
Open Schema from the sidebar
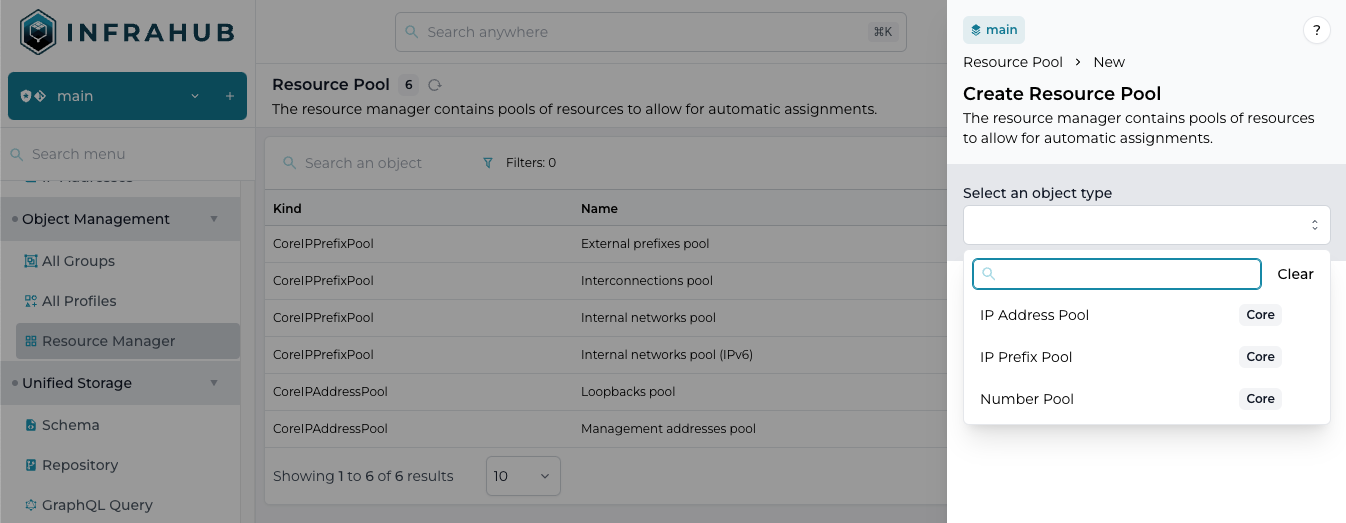coord(70,425)
